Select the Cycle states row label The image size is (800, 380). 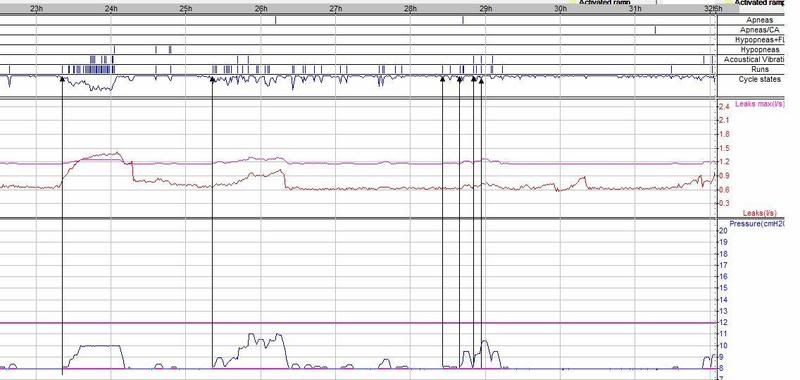[x=759, y=79]
